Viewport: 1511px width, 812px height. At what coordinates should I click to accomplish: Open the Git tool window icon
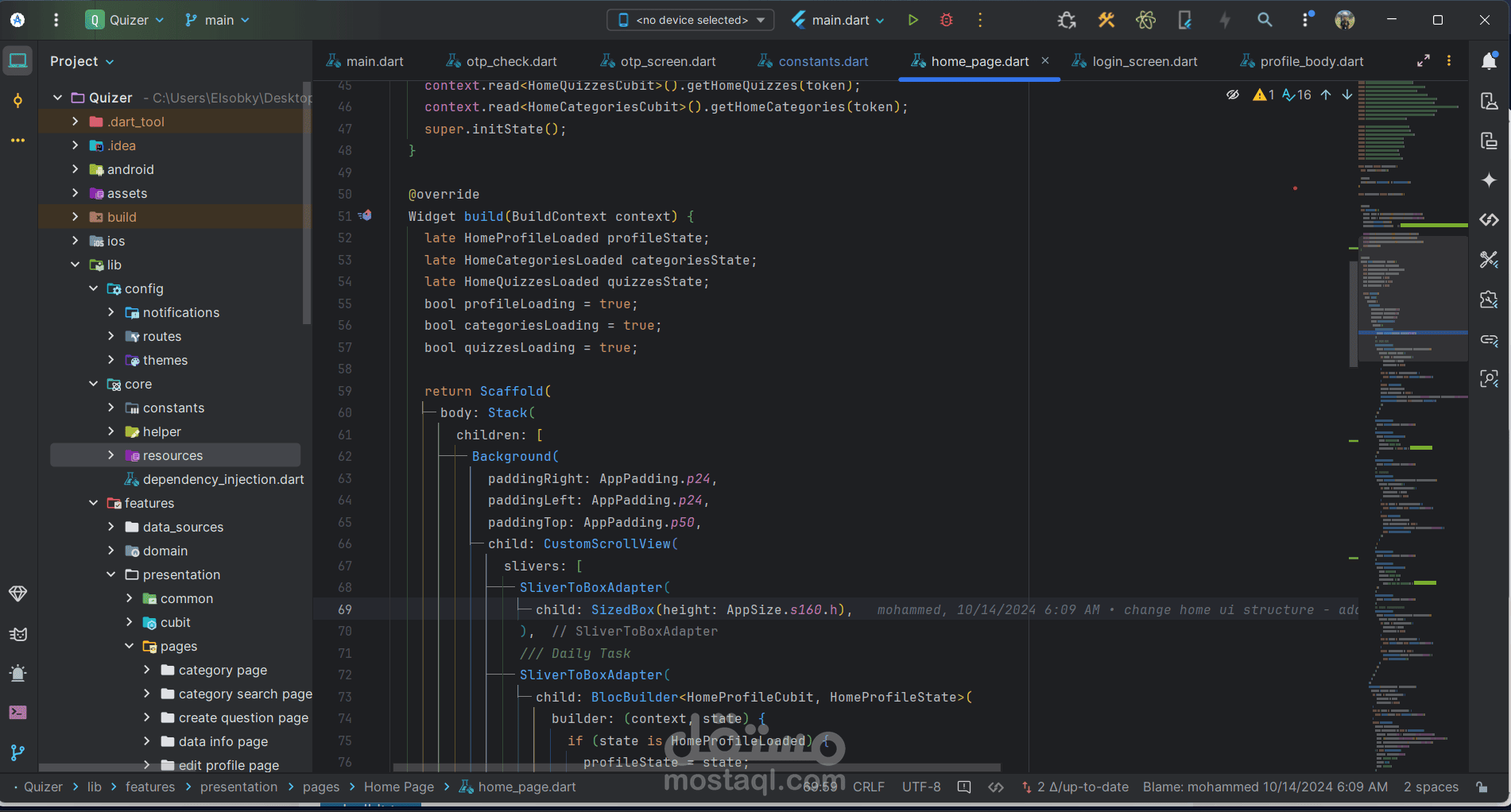tap(17, 752)
